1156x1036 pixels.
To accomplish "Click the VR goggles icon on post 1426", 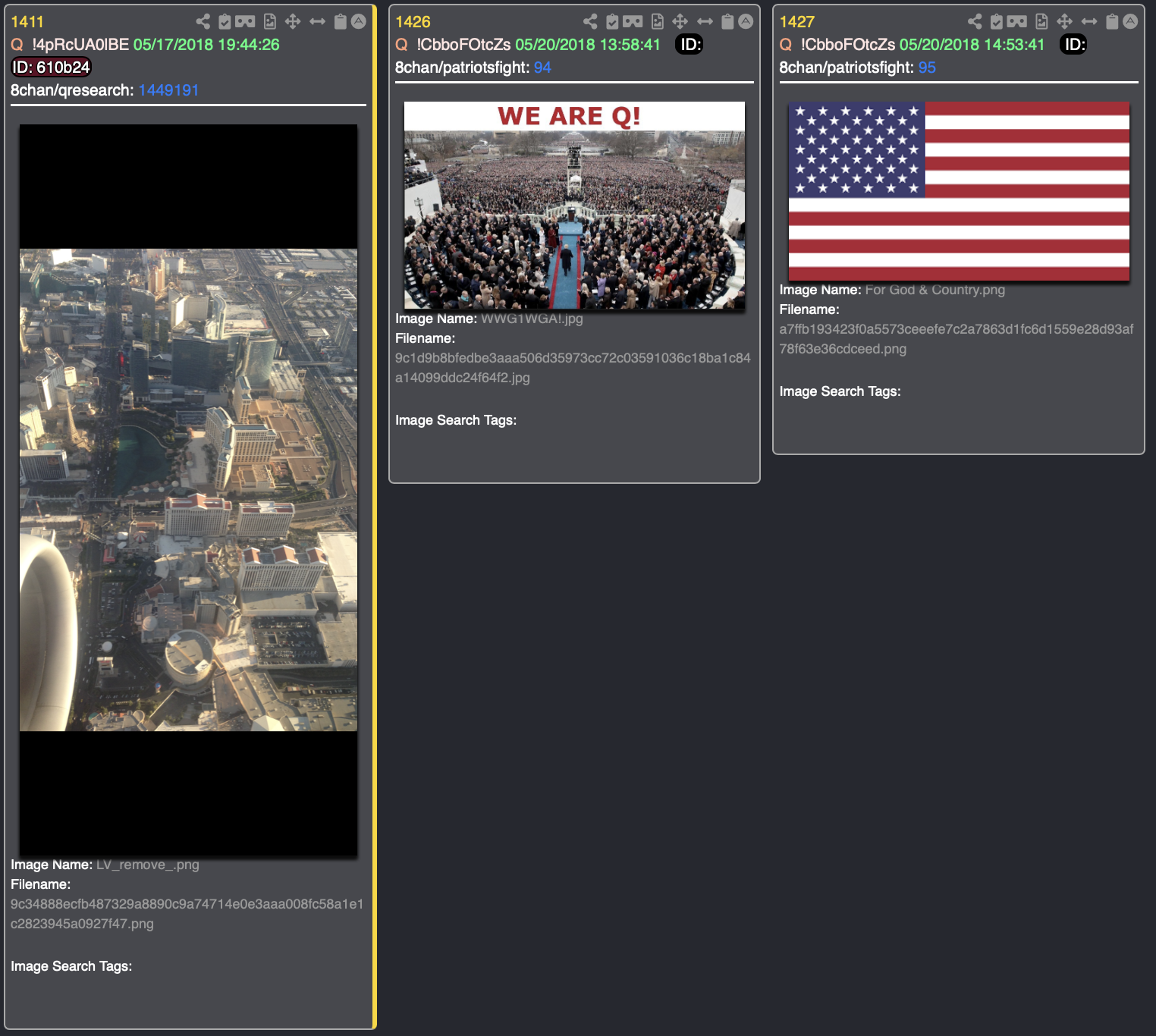I will point(633,22).
